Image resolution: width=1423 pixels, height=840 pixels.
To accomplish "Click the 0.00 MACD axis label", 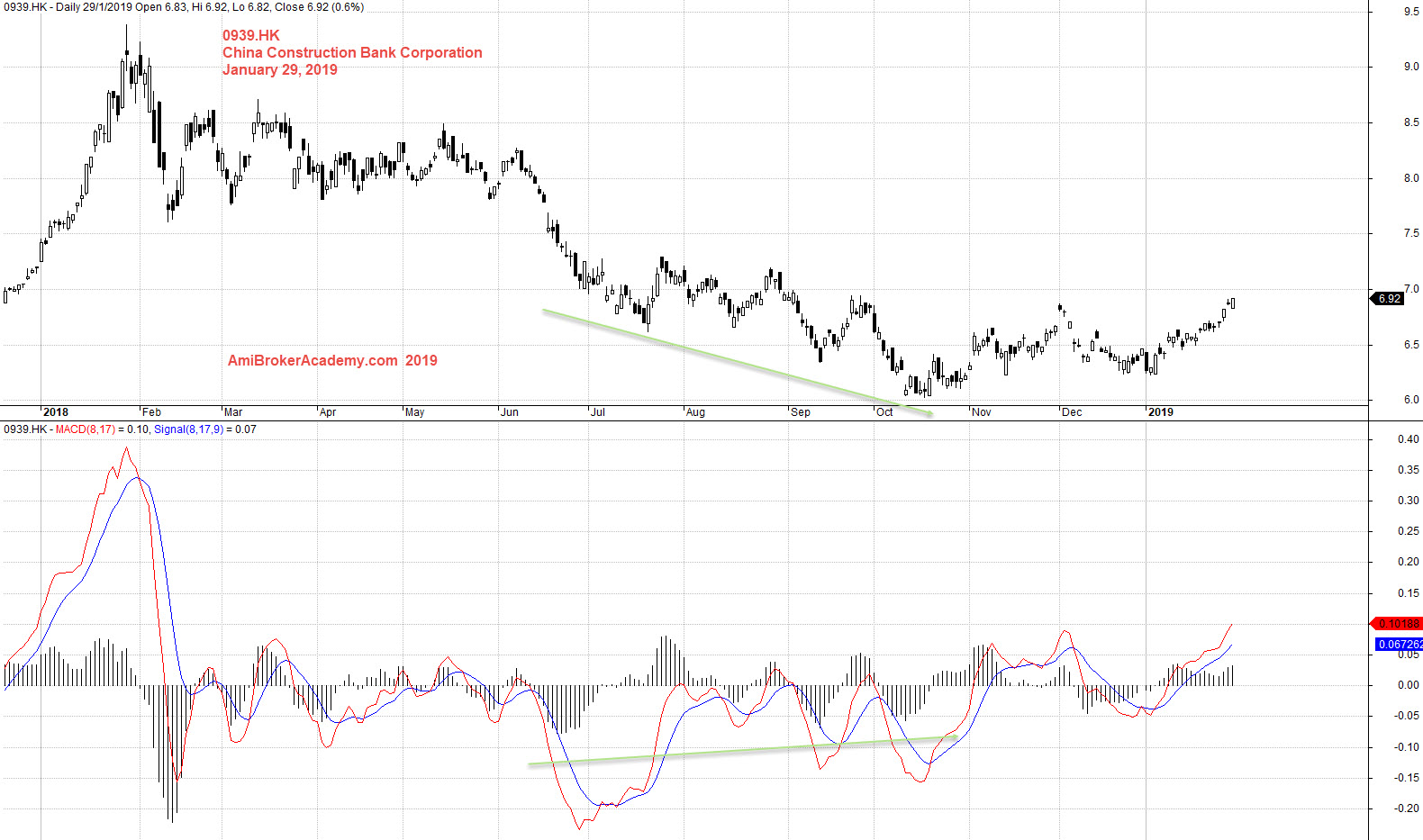I will (1409, 685).
